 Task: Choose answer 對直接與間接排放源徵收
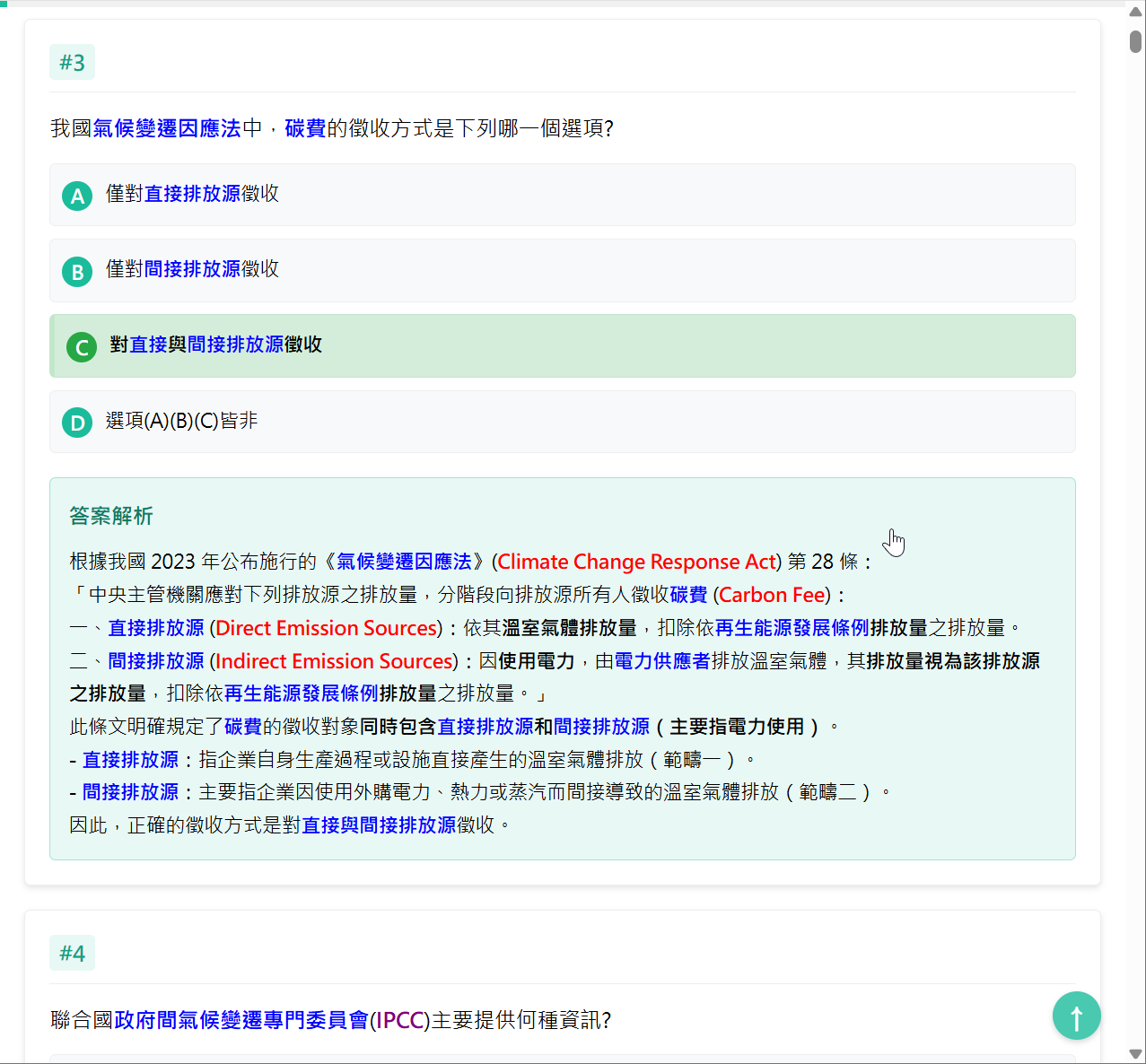coord(563,345)
